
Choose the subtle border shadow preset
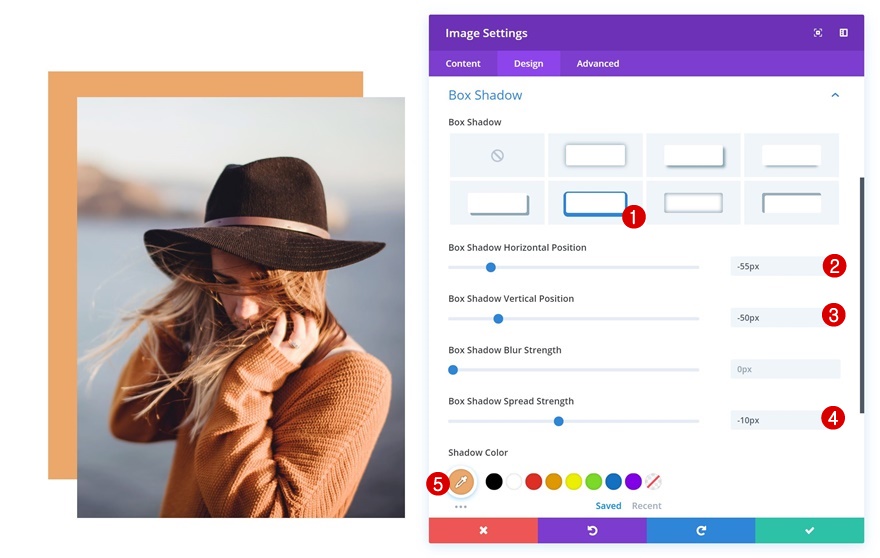click(694, 203)
